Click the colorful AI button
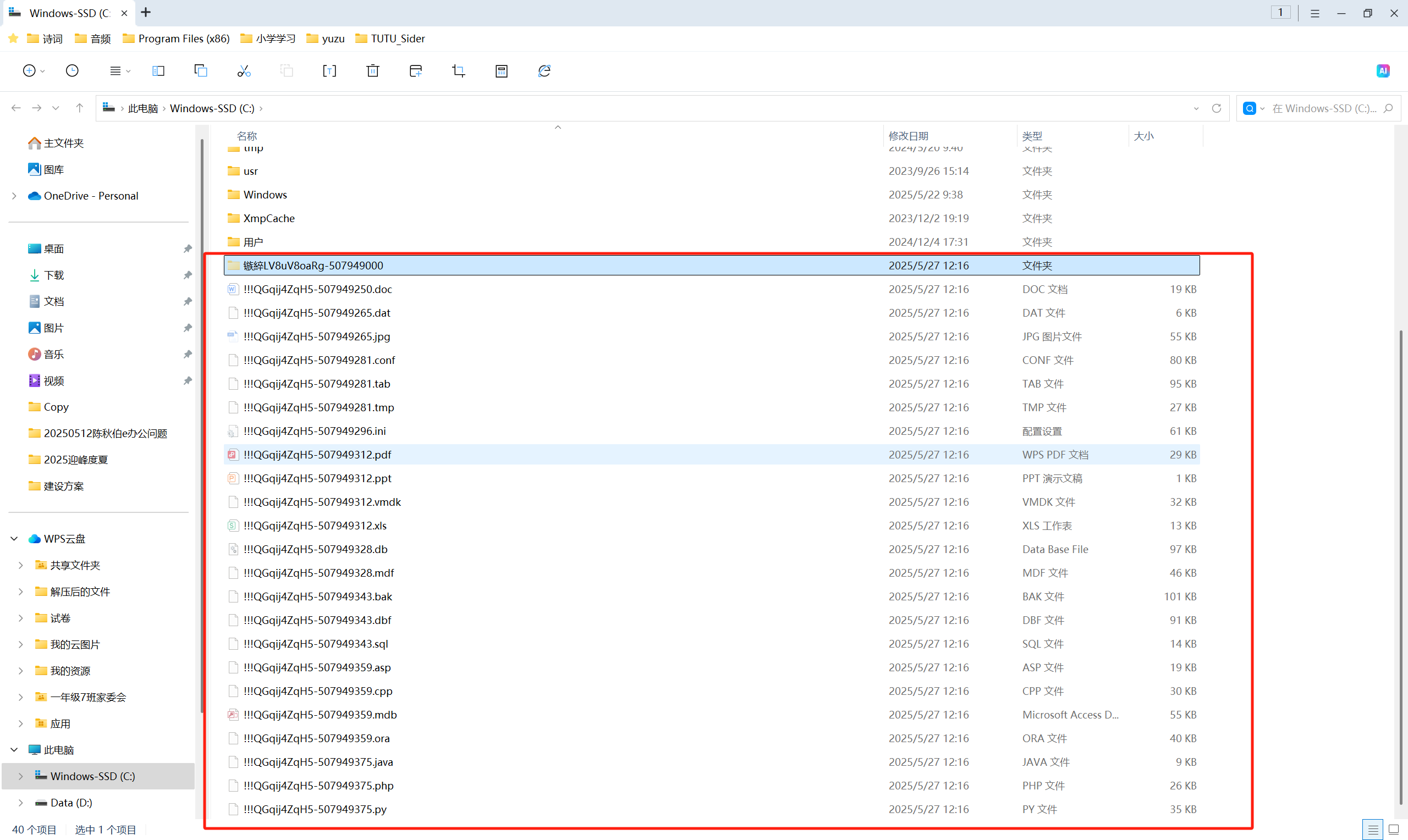This screenshot has width=1408, height=840. click(x=1383, y=71)
